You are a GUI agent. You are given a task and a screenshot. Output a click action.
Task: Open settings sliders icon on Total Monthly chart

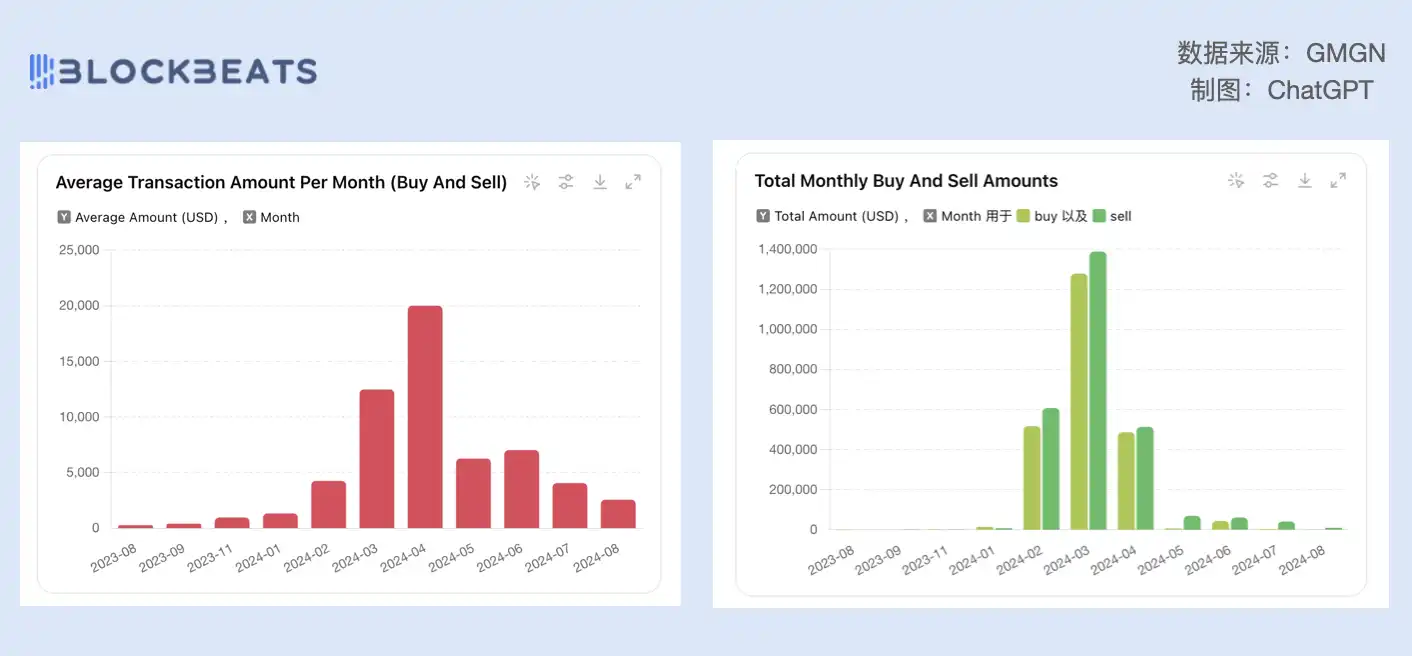point(1270,180)
